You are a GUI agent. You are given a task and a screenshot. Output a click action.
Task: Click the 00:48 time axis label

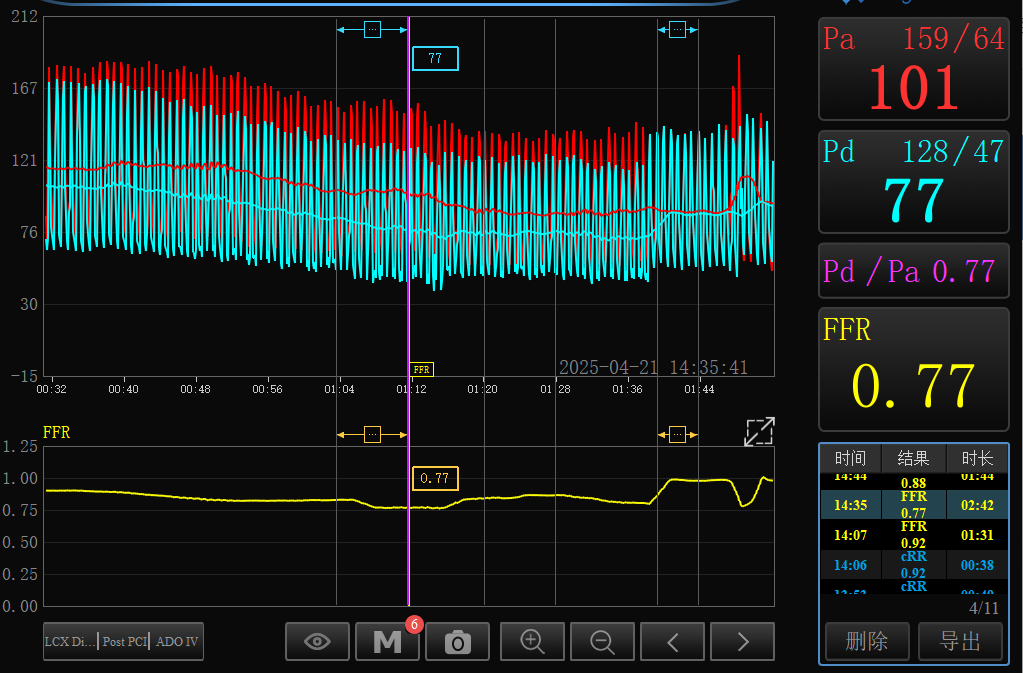click(x=196, y=389)
